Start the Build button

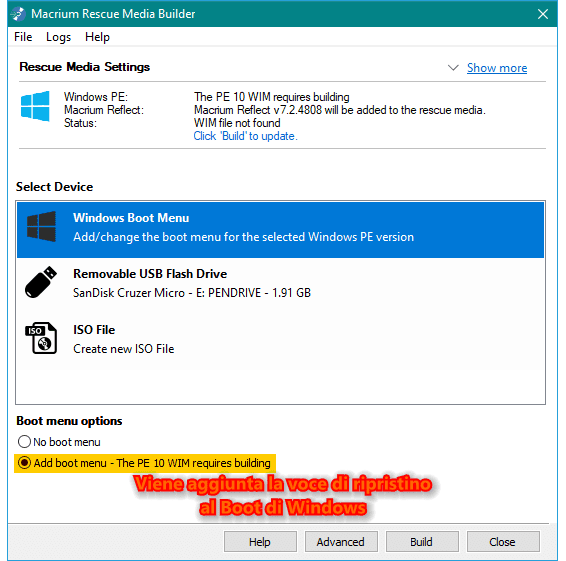(422, 542)
